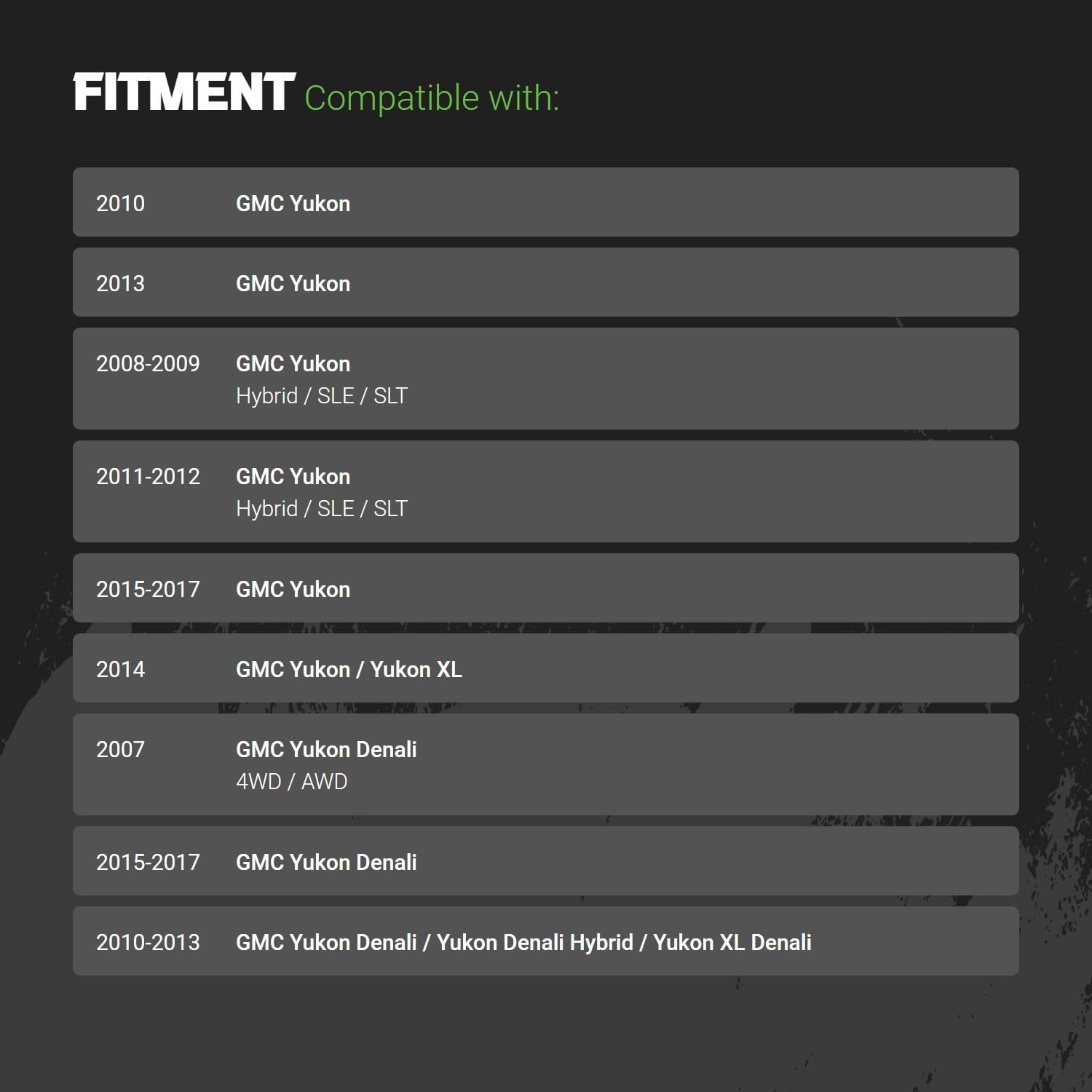Select the 2013 GMC Yukon row
Image resolution: width=1092 pixels, height=1092 pixels.
click(546, 282)
